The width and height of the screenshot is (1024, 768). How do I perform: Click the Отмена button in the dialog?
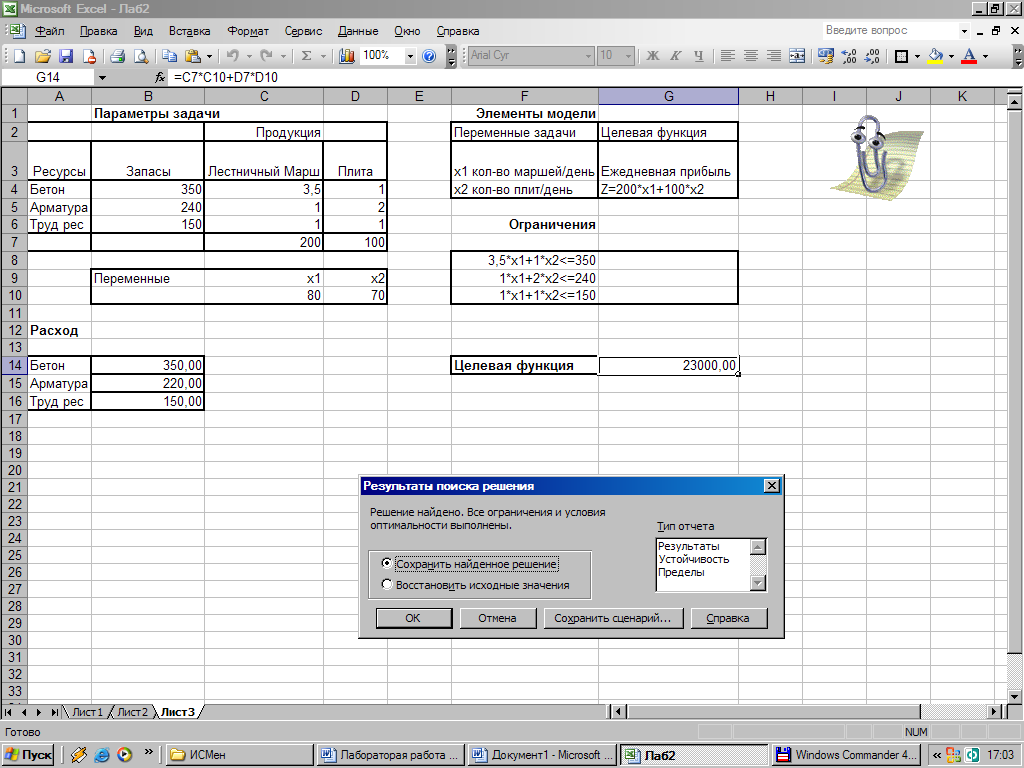coord(498,618)
